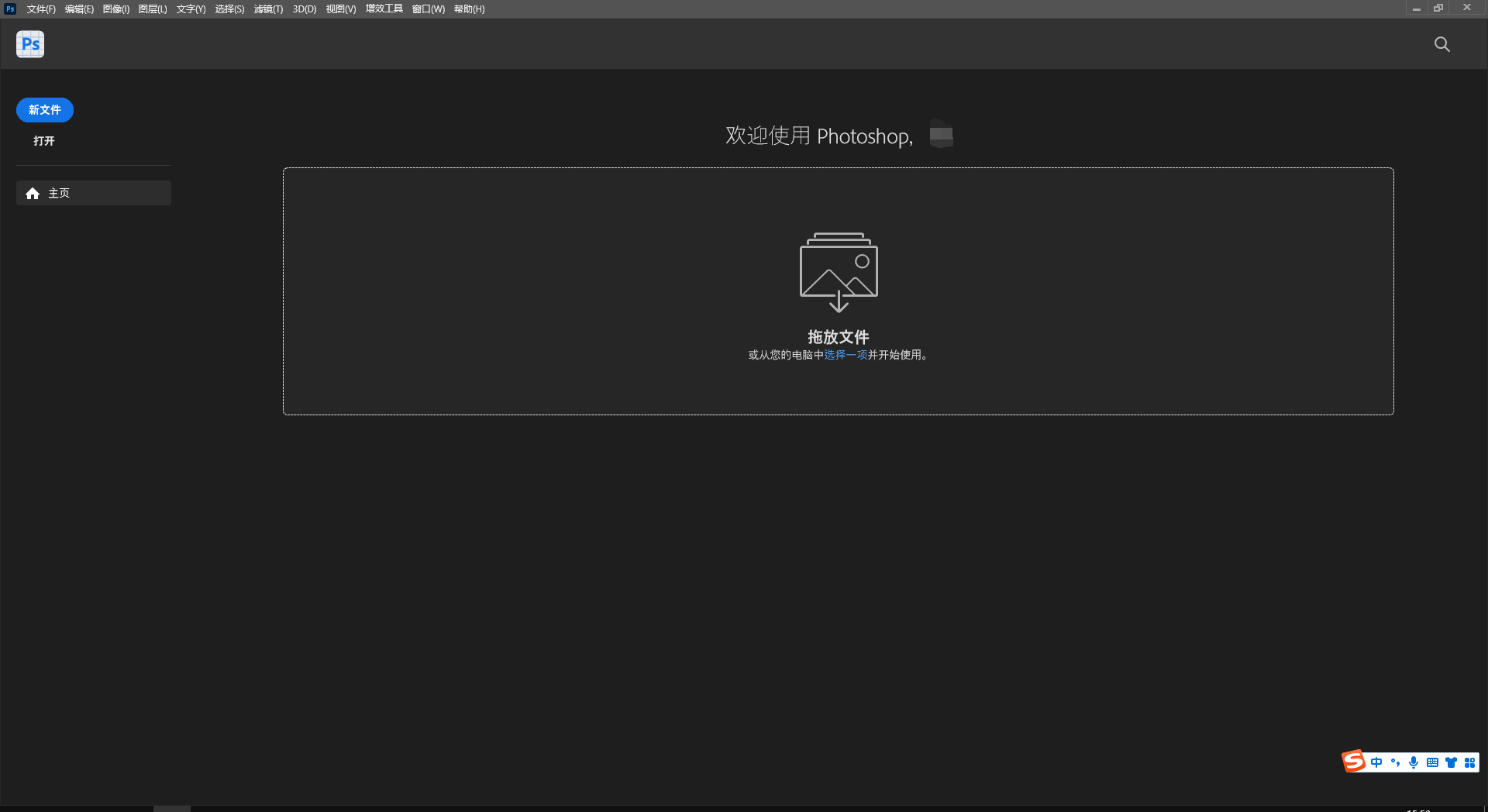The image size is (1488, 812).
Task: Toggle punctuation mode in the Sogou toolbar
Action: pos(1395,762)
